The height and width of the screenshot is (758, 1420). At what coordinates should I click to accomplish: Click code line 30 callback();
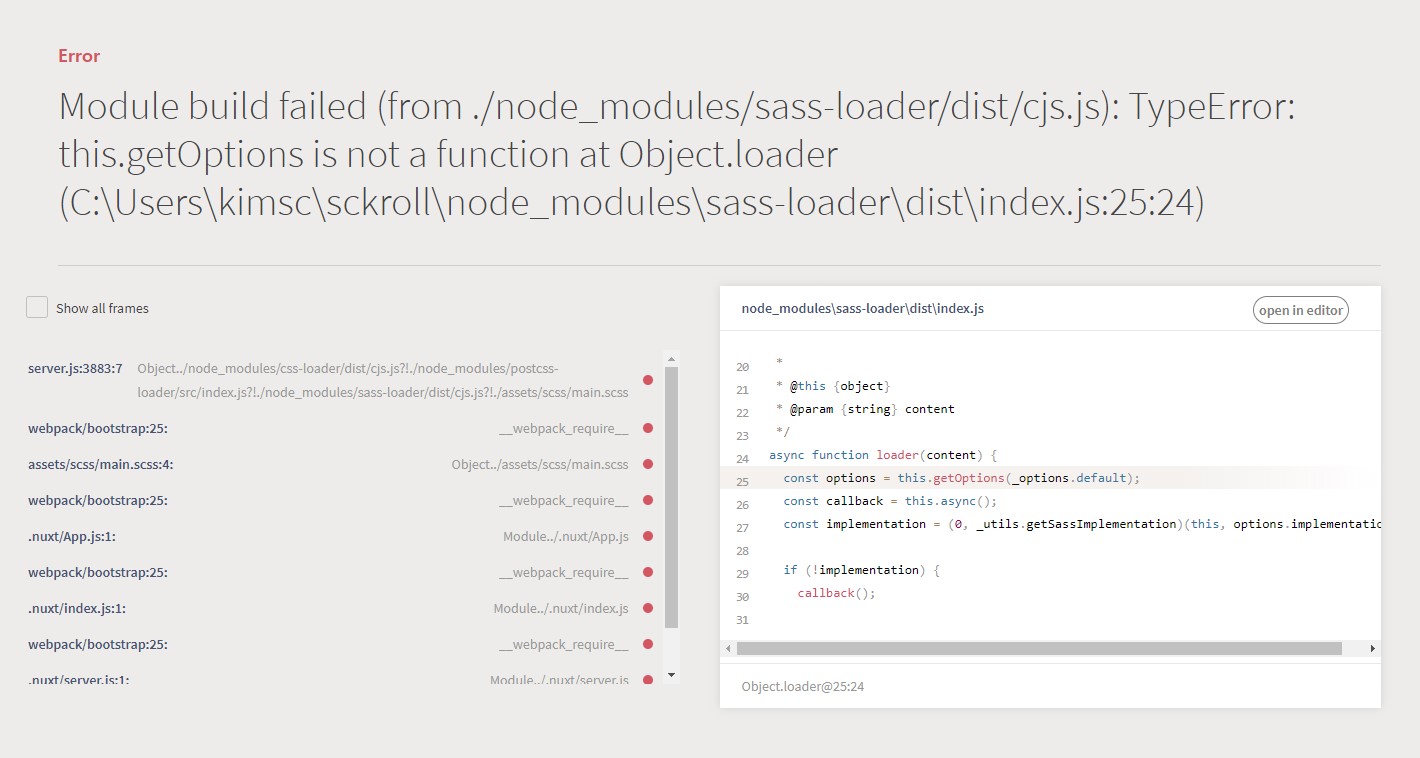836,593
